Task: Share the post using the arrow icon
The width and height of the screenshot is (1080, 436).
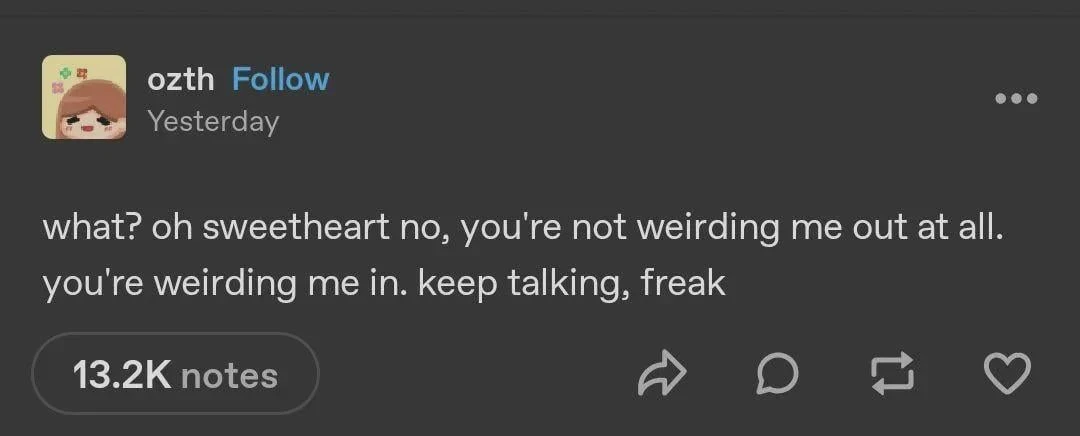Action: point(662,375)
